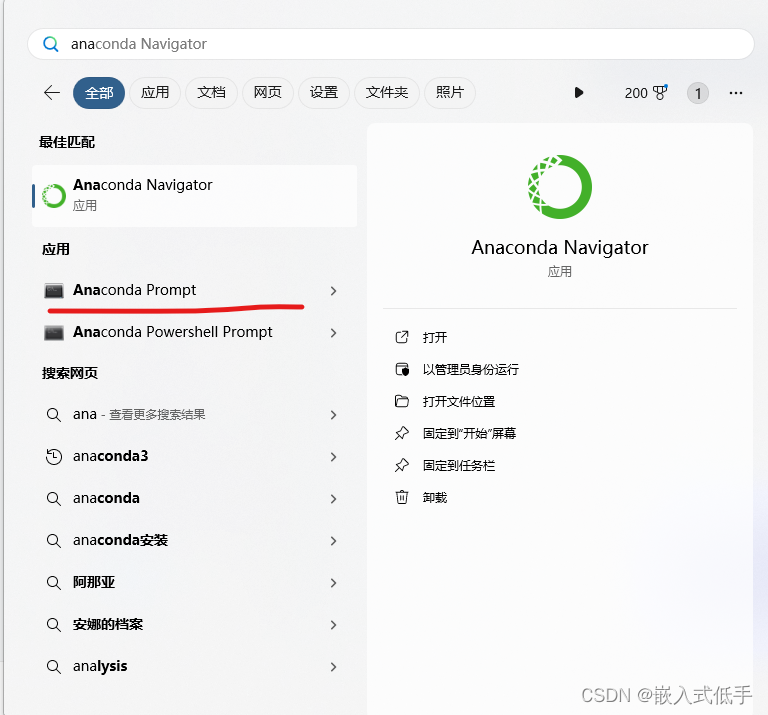Switch to the 照片 filter tab
Screen dimensions: 768x715
pyautogui.click(x=449, y=93)
